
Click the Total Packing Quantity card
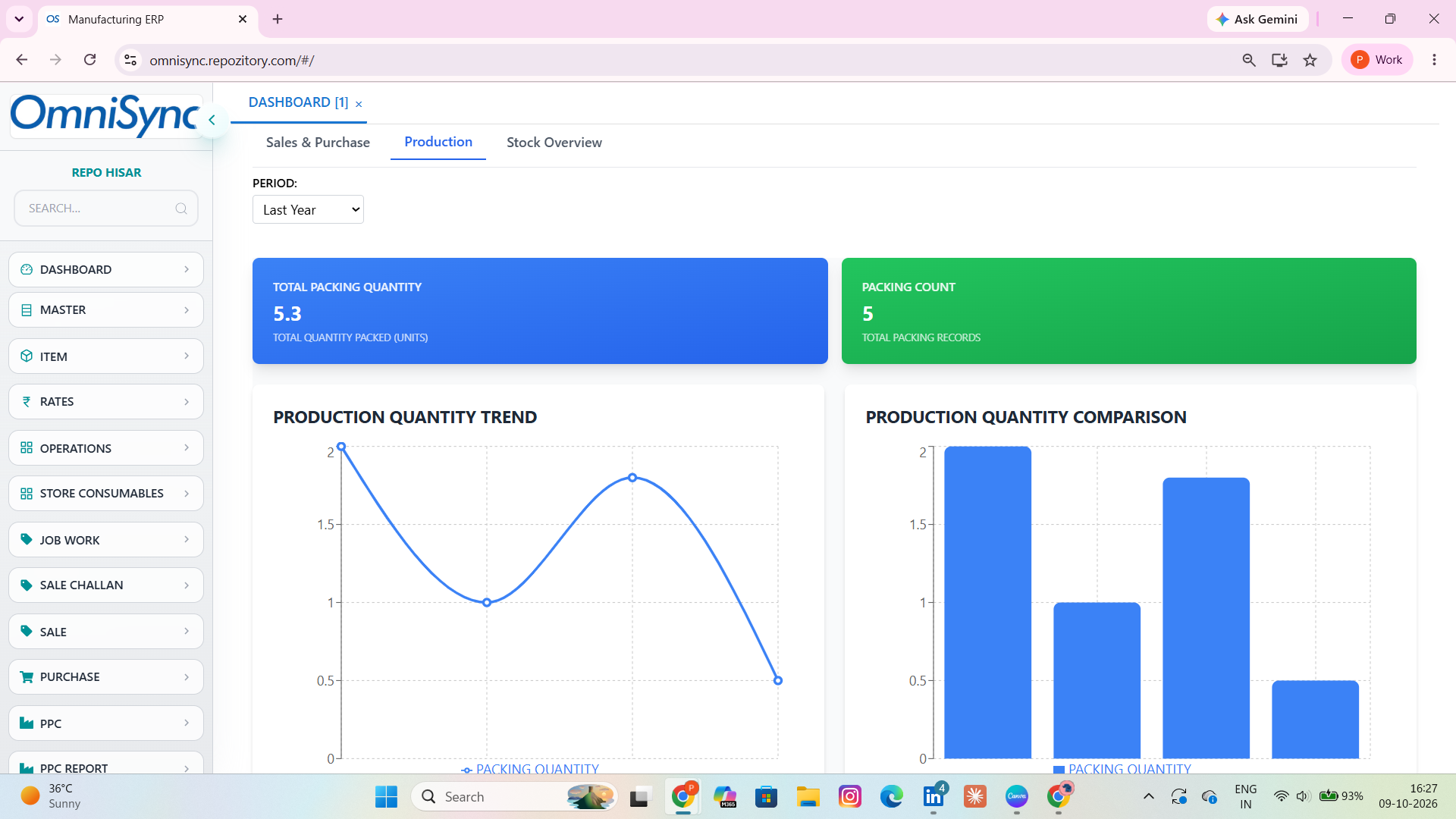(540, 311)
